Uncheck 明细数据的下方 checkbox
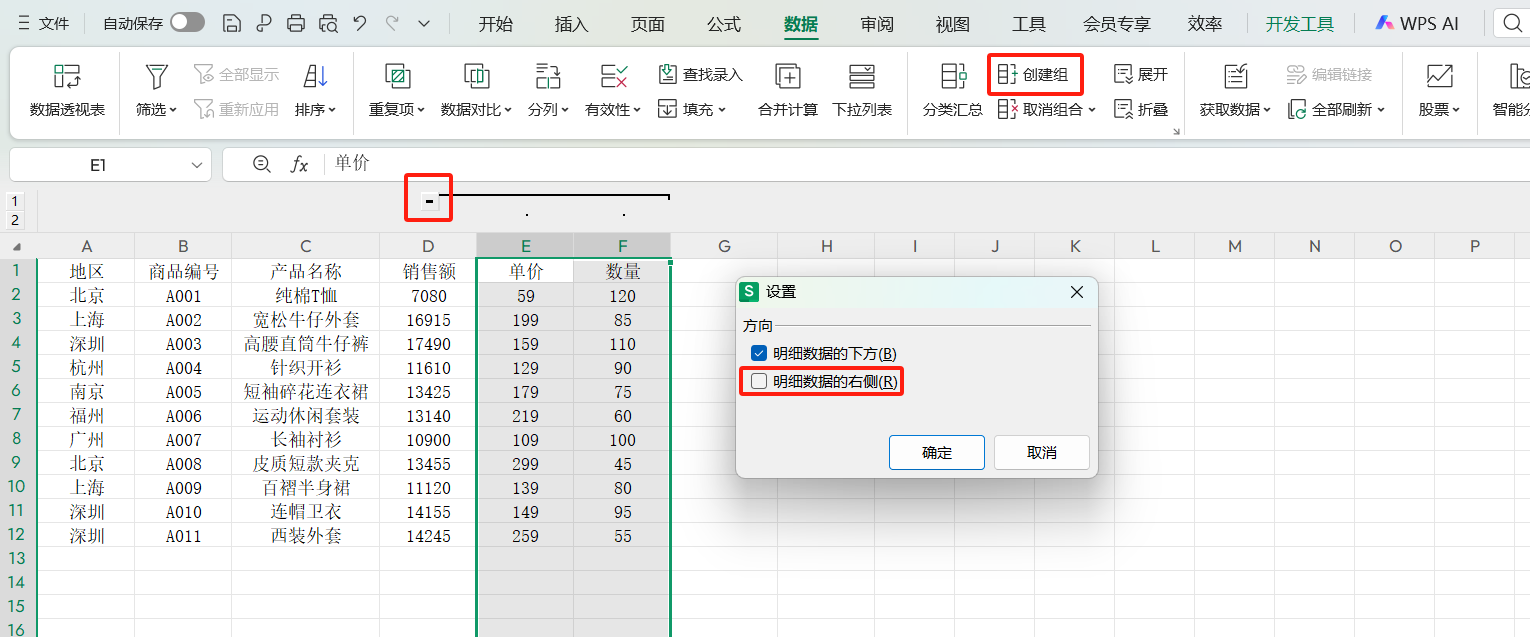 [759, 353]
